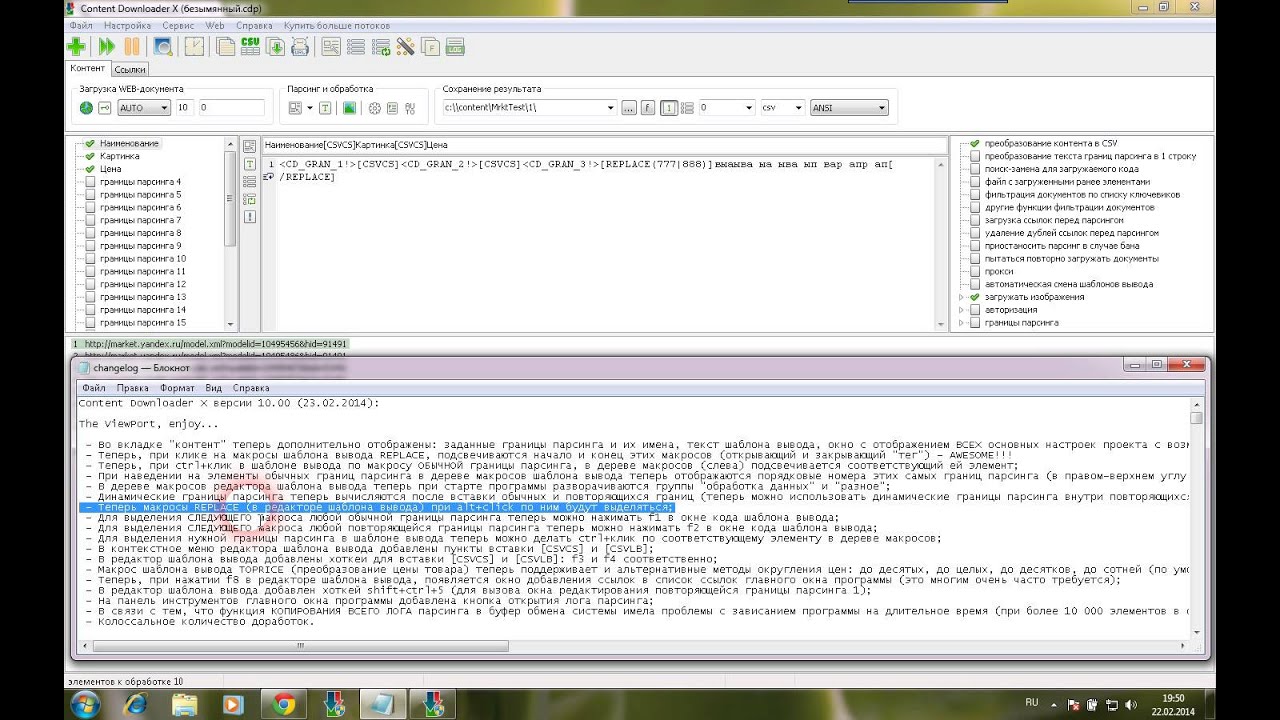Open Правка menu in Notepad
The height and width of the screenshot is (720, 1280).
pos(132,388)
